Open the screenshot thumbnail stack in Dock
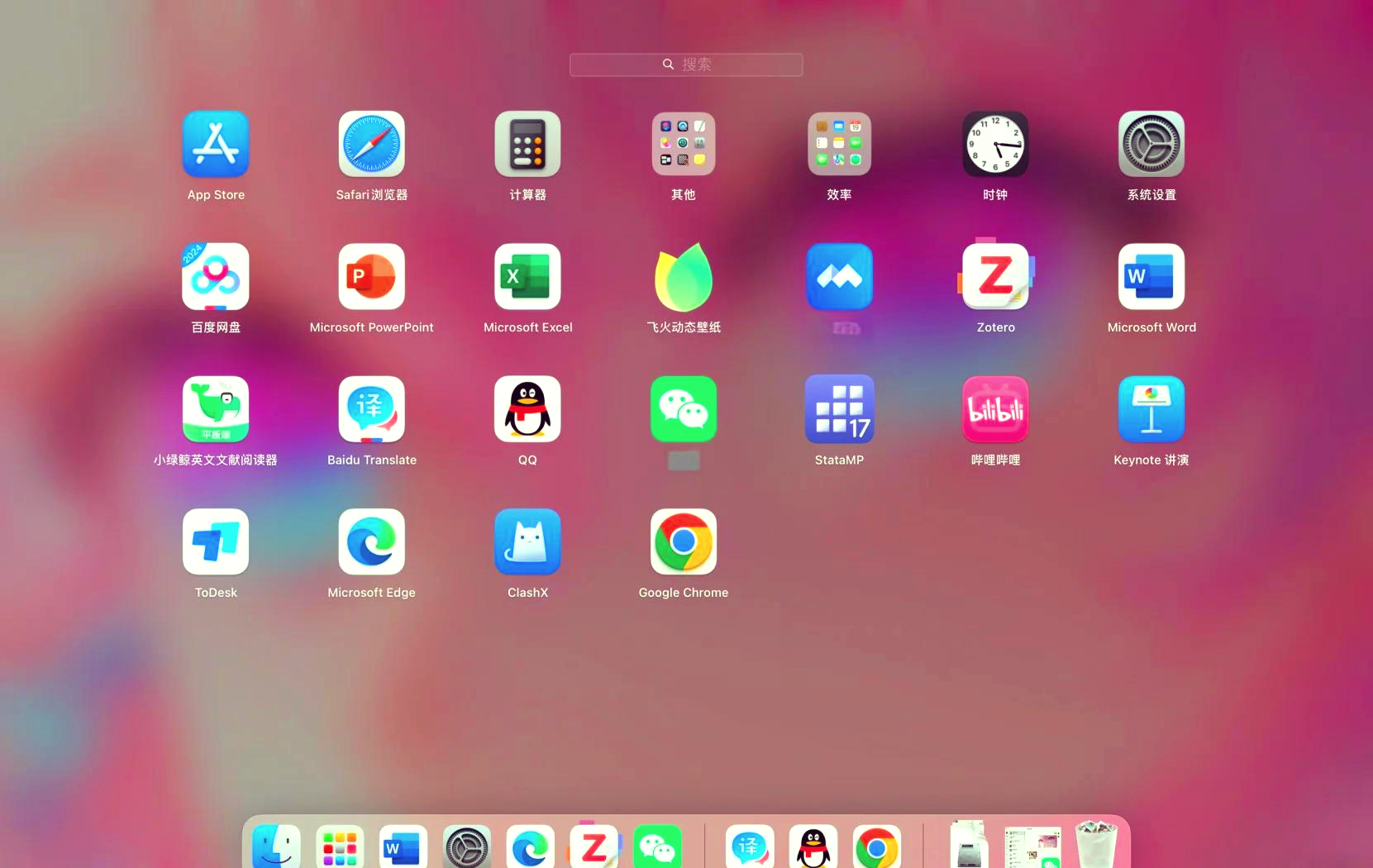 coord(1032,847)
